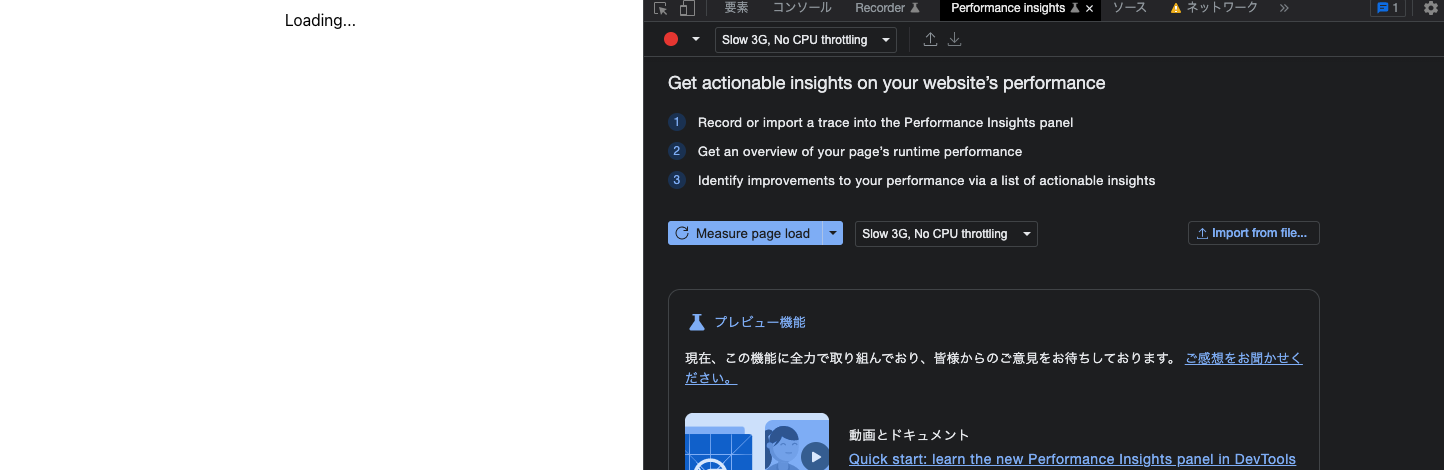
Task: Click step 2 text Get an overview
Action: coord(860,151)
